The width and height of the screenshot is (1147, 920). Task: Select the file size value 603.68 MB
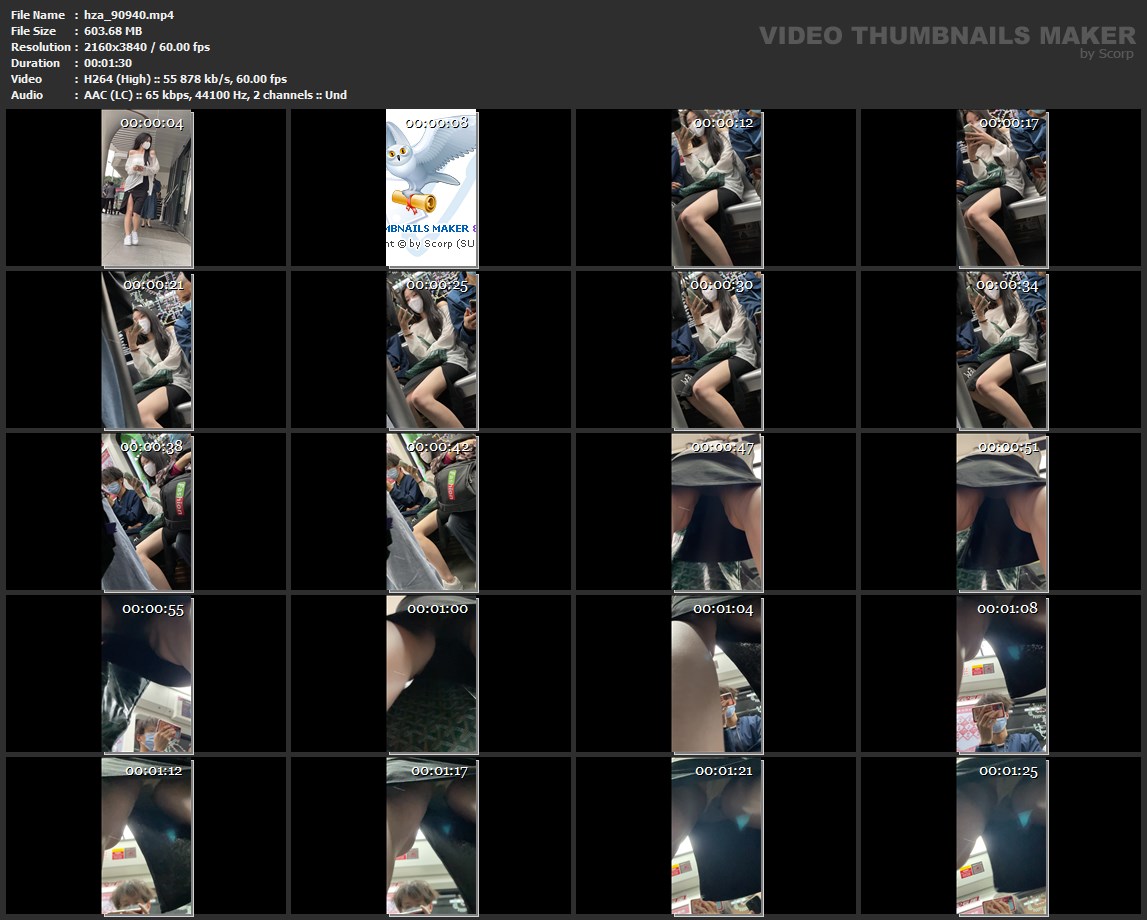pyautogui.click(x=113, y=31)
